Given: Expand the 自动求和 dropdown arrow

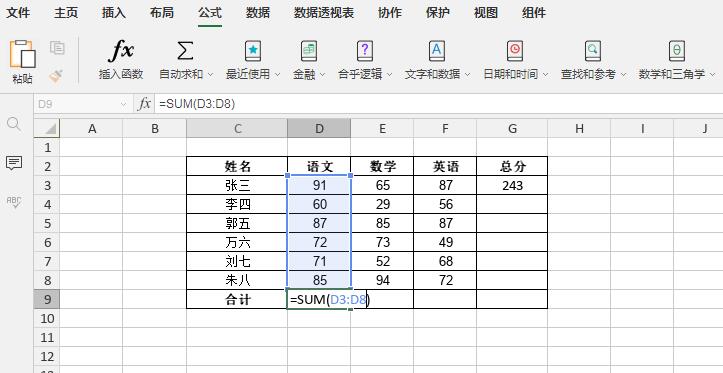Looking at the screenshot, I should point(210,74).
